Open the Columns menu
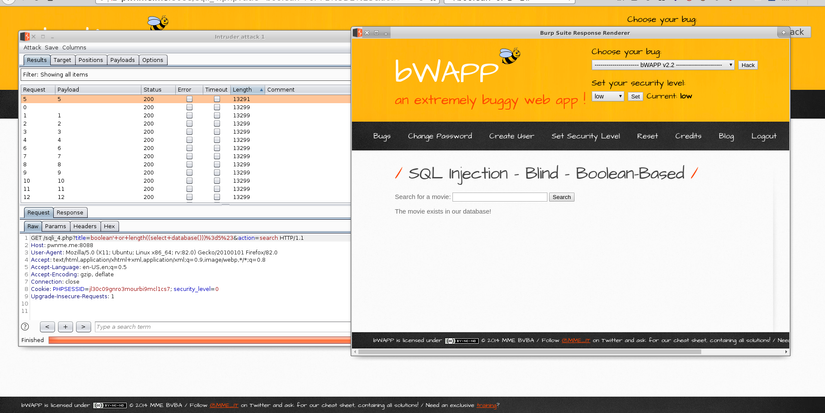 [x=74, y=47]
